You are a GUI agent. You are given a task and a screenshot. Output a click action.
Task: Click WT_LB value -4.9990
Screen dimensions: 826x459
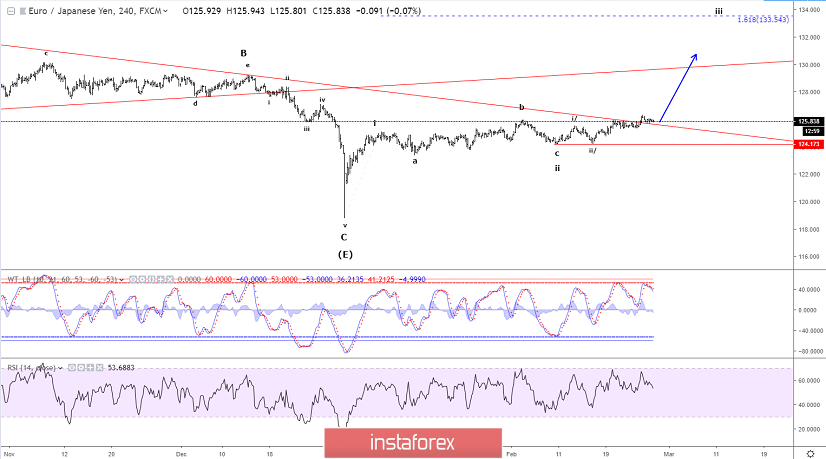[x=412, y=279]
